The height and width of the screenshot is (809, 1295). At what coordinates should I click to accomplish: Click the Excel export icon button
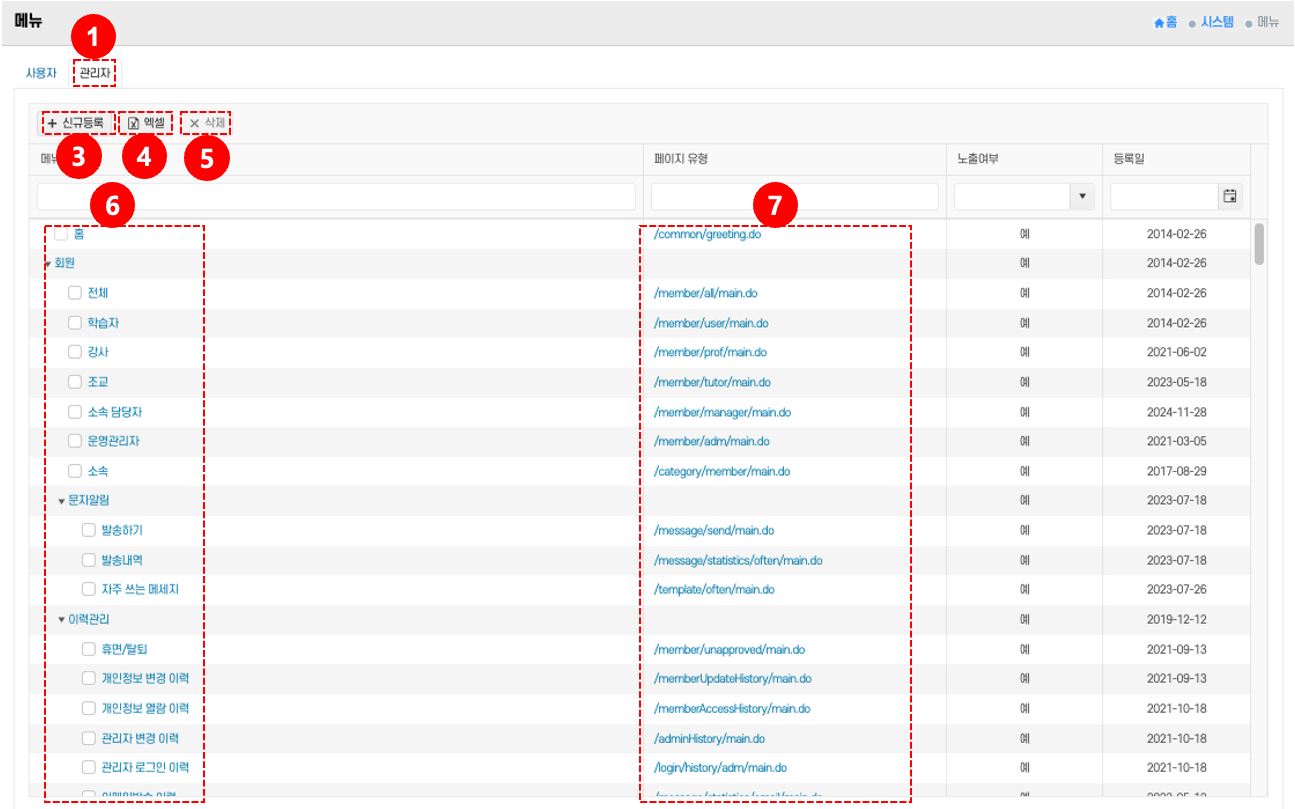tap(133, 123)
